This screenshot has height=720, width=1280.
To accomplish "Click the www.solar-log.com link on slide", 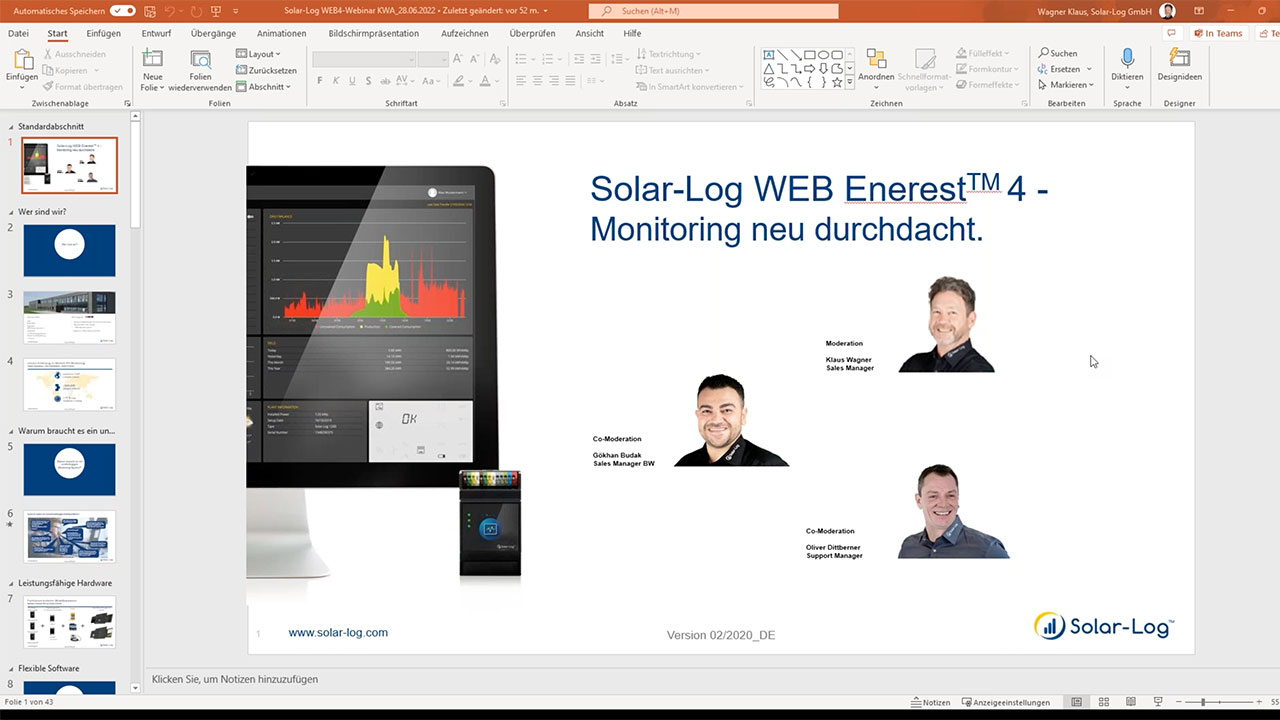I will pyautogui.click(x=338, y=633).
